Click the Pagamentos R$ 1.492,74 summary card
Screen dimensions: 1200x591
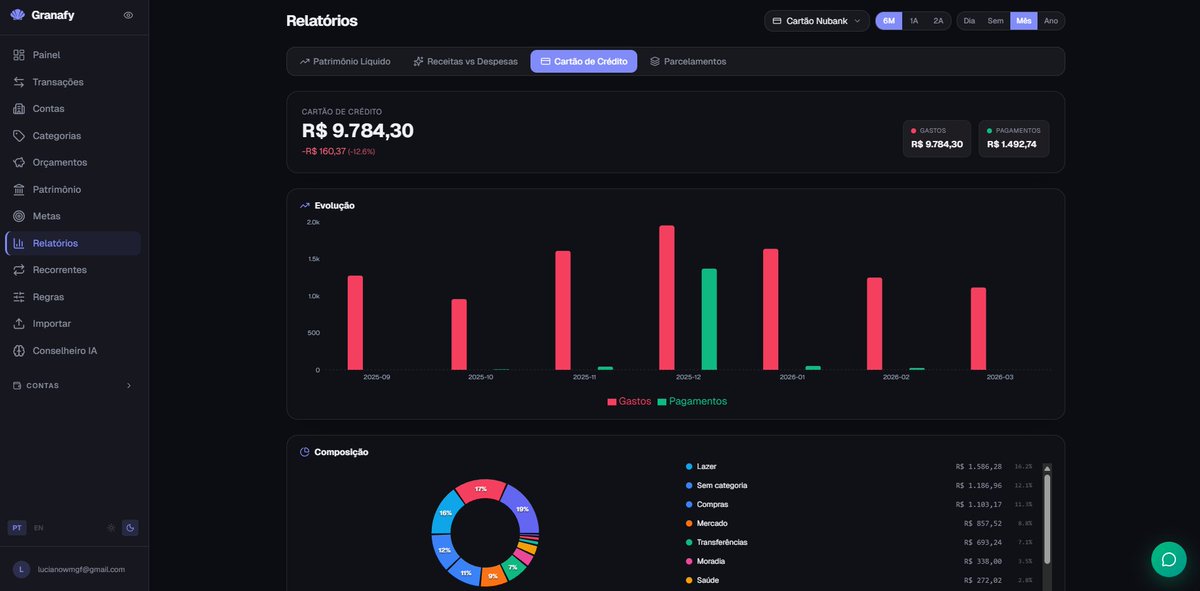pos(1014,139)
